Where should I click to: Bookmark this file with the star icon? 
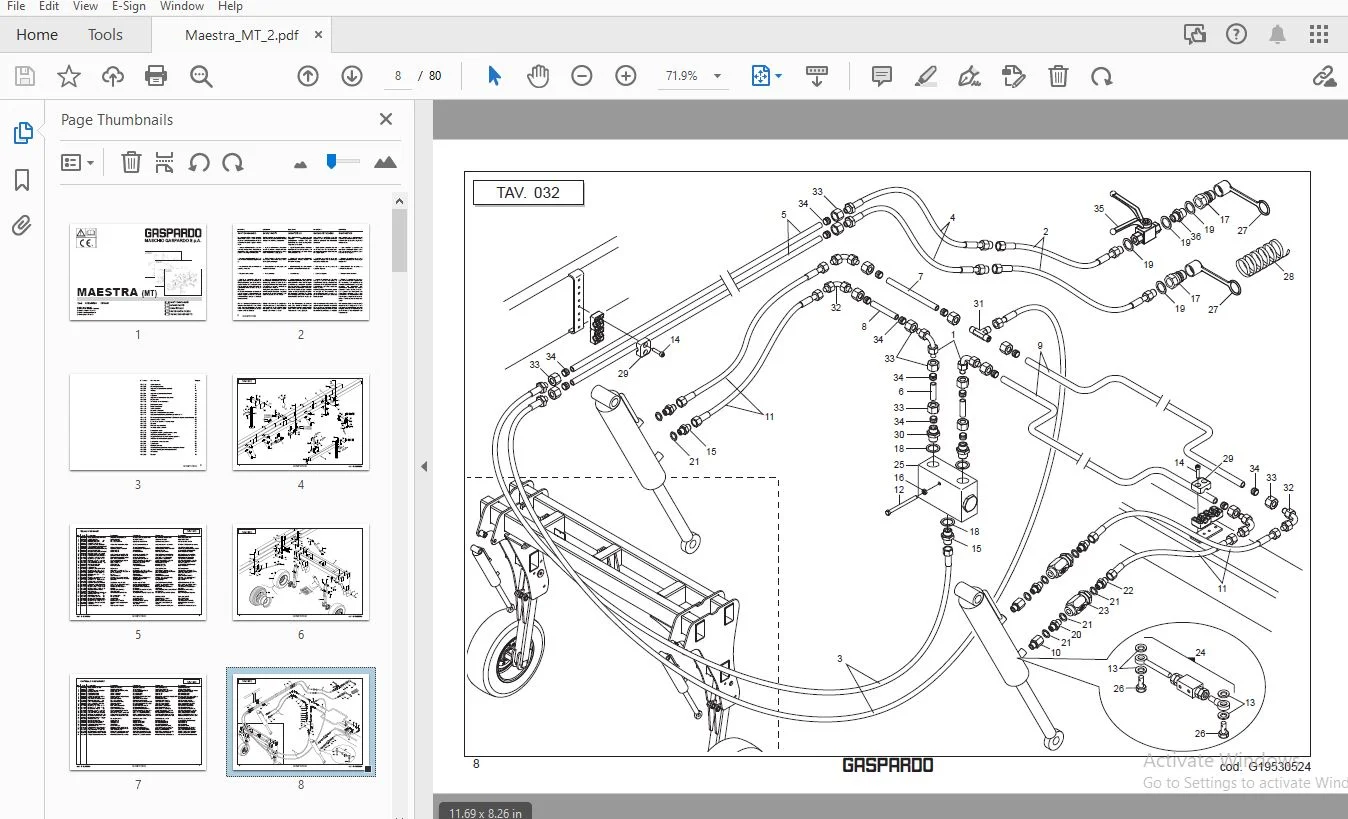[x=68, y=76]
